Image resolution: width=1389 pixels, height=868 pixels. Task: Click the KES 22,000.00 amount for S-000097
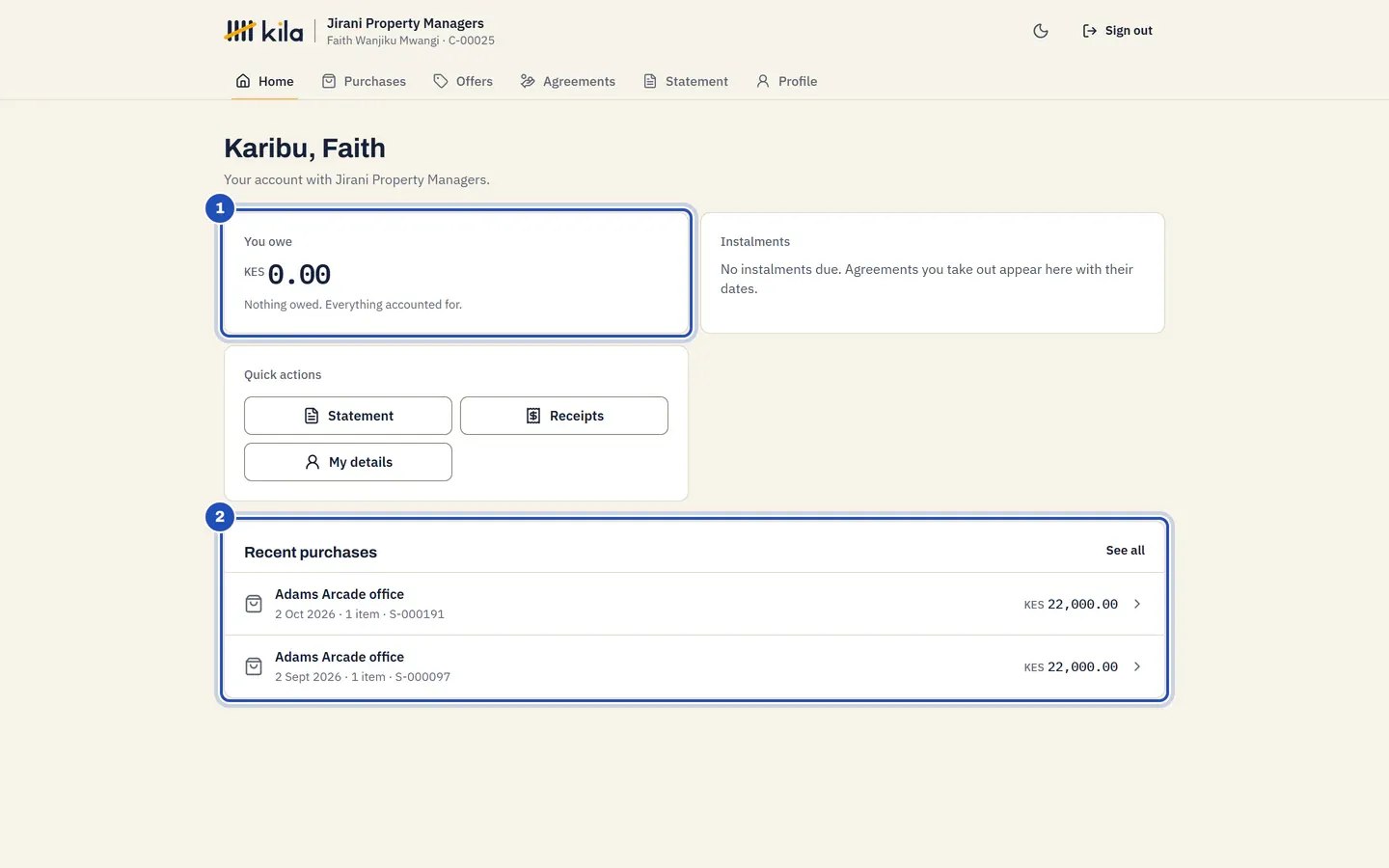pyautogui.click(x=1071, y=667)
